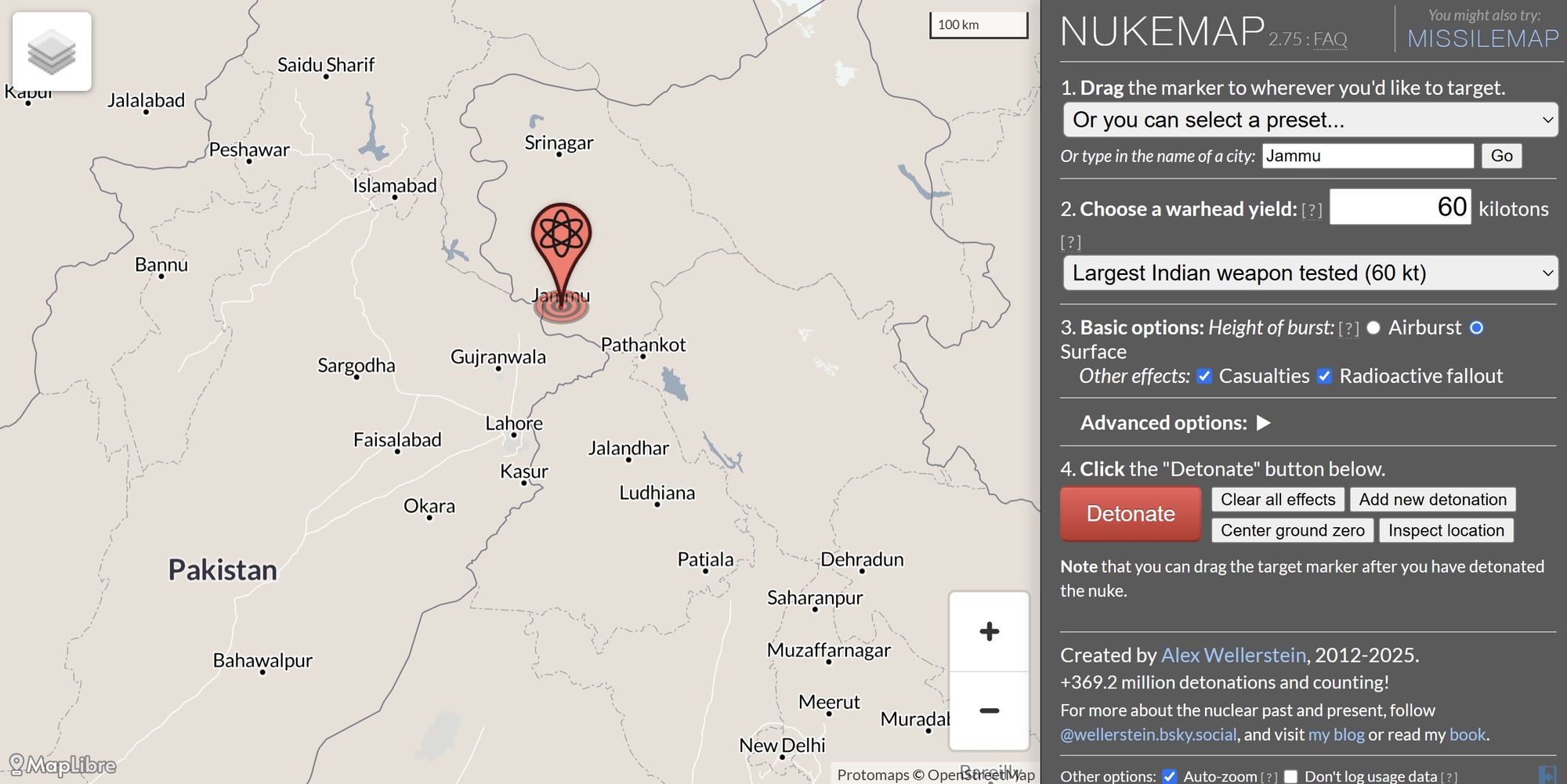Open the 'book' link
The image size is (1567, 784).
pos(1467,735)
